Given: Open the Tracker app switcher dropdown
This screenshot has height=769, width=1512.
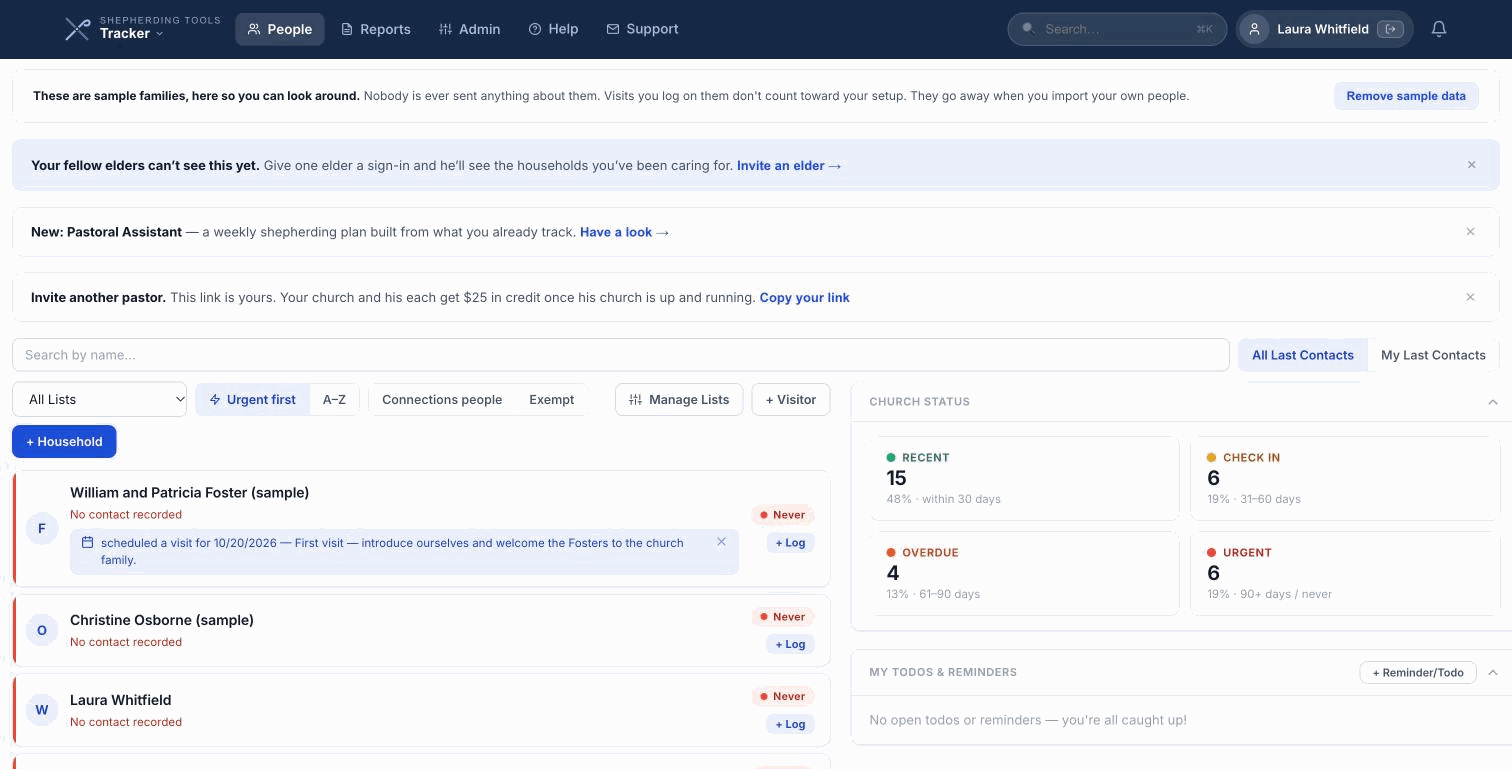Looking at the screenshot, I should click(131, 34).
